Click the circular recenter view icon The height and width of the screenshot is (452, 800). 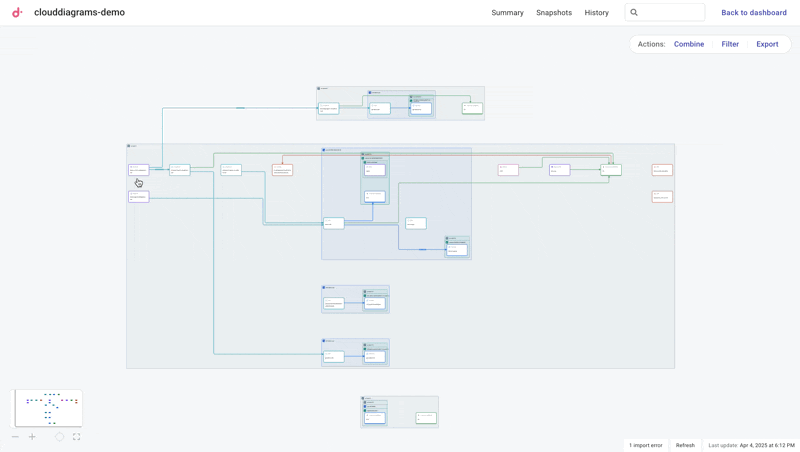click(59, 437)
